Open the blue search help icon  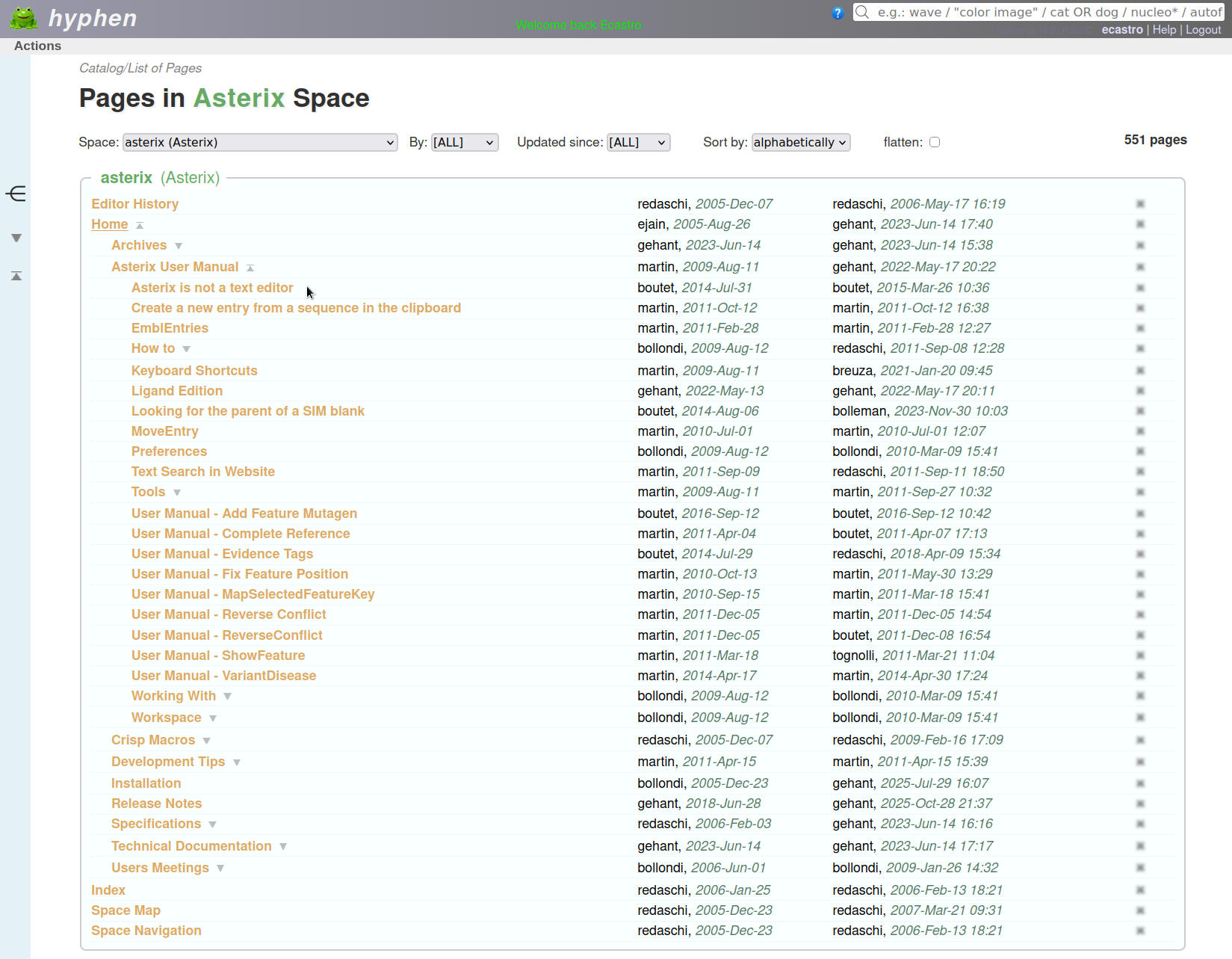pyautogui.click(x=838, y=13)
